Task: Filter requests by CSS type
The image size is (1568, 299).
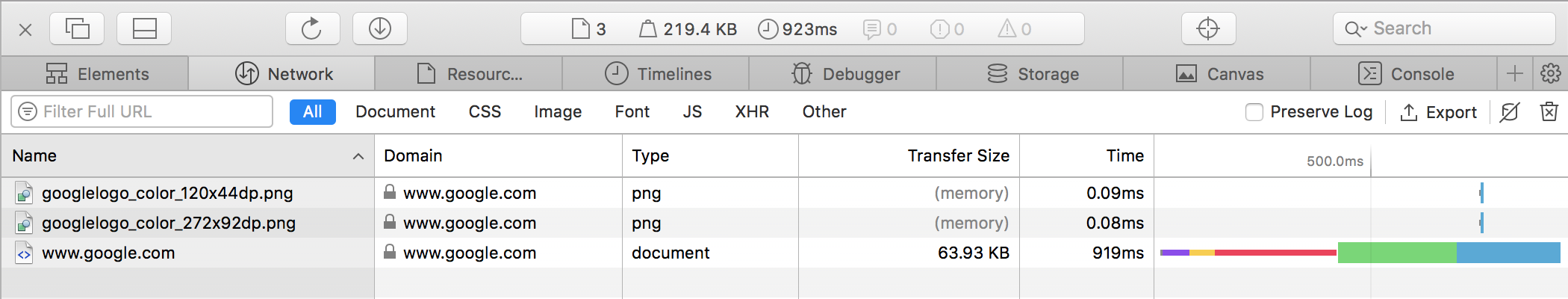Action: tap(485, 112)
